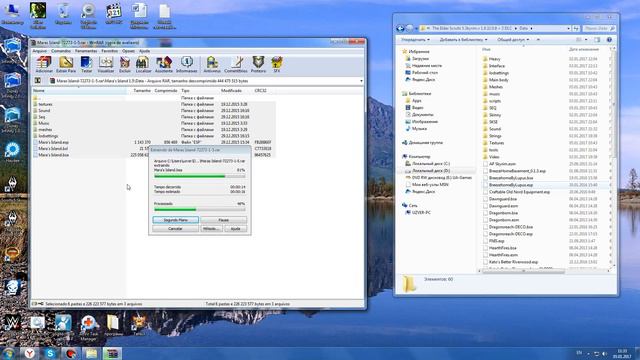Click the Localizar toolbar icon
This screenshot has height=360, width=640.
point(143,64)
